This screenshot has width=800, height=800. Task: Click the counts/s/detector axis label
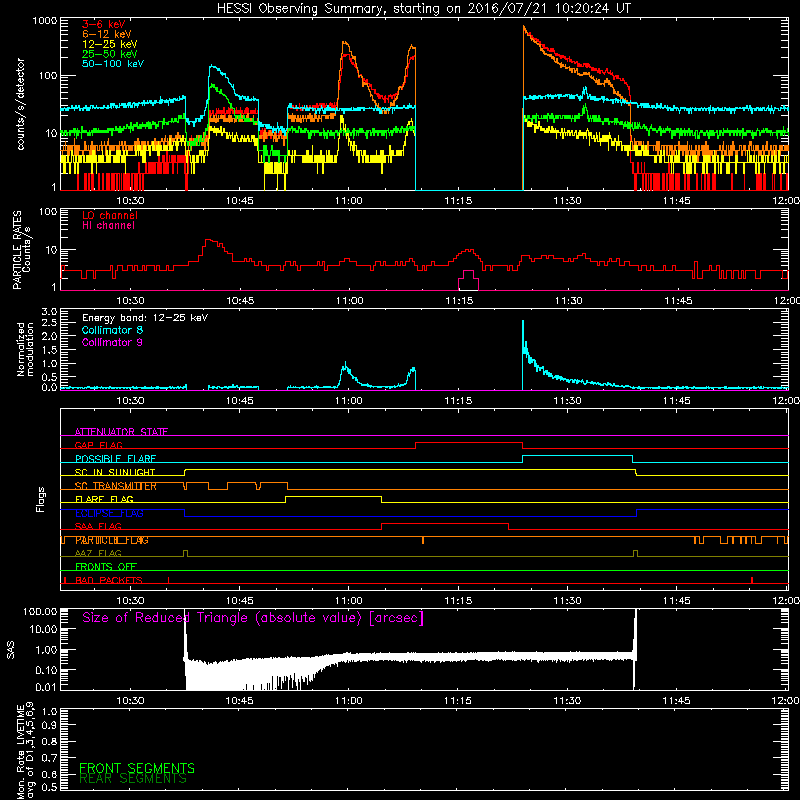coord(20,104)
